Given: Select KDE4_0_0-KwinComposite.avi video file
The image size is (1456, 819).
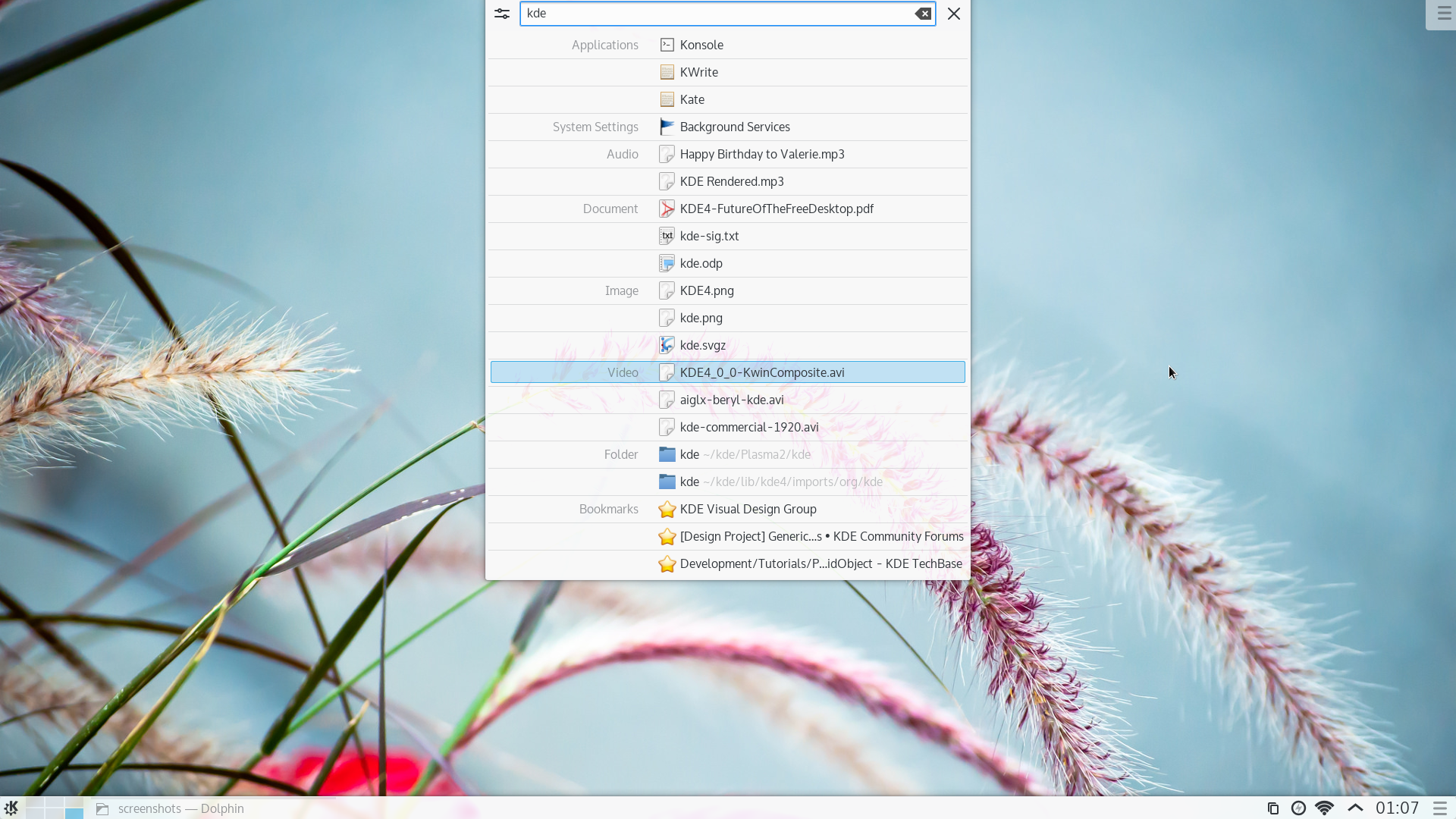Looking at the screenshot, I should (x=762, y=372).
